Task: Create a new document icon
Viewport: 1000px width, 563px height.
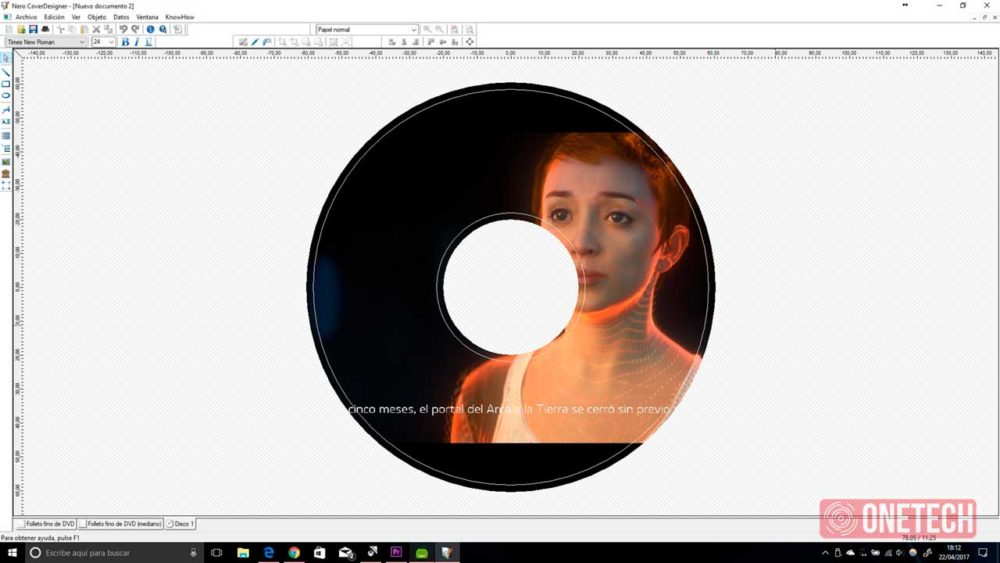Action: click(x=9, y=29)
